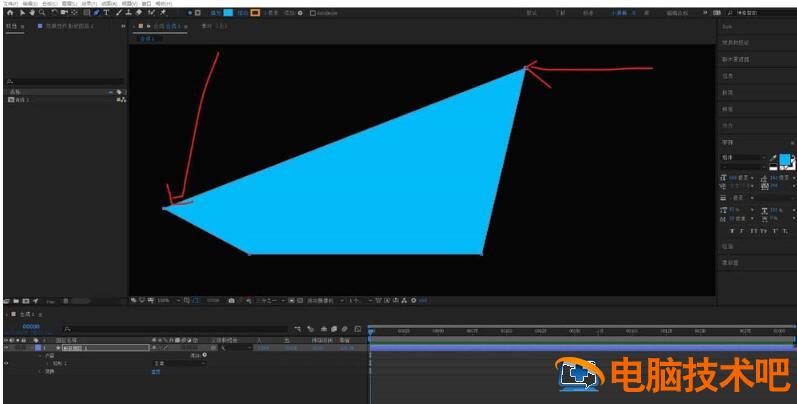Expand the Transform group of the shape layer

pos(40,372)
